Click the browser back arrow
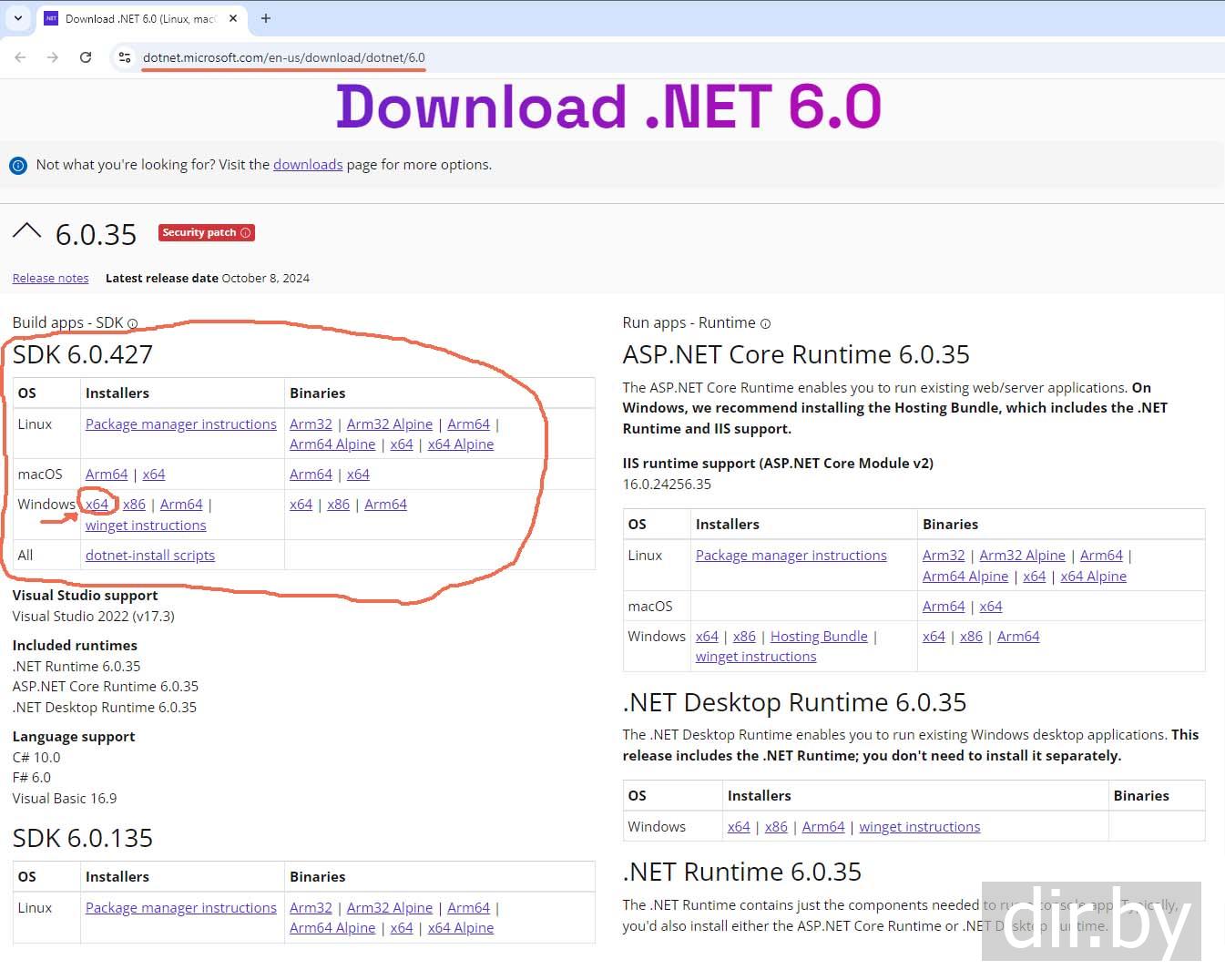Screen dimensions: 1225x980 20,57
